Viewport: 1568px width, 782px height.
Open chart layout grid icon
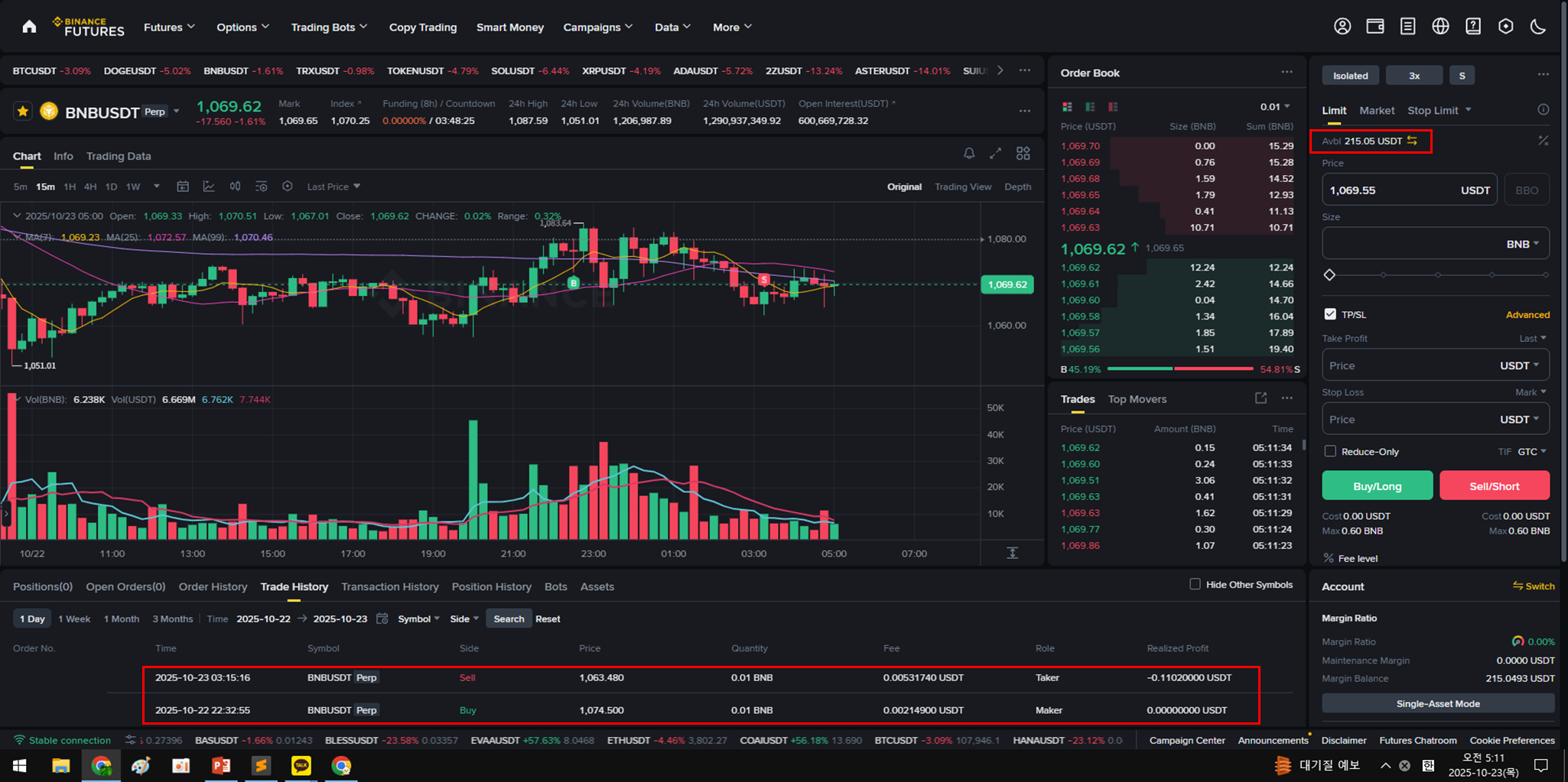(x=1023, y=154)
